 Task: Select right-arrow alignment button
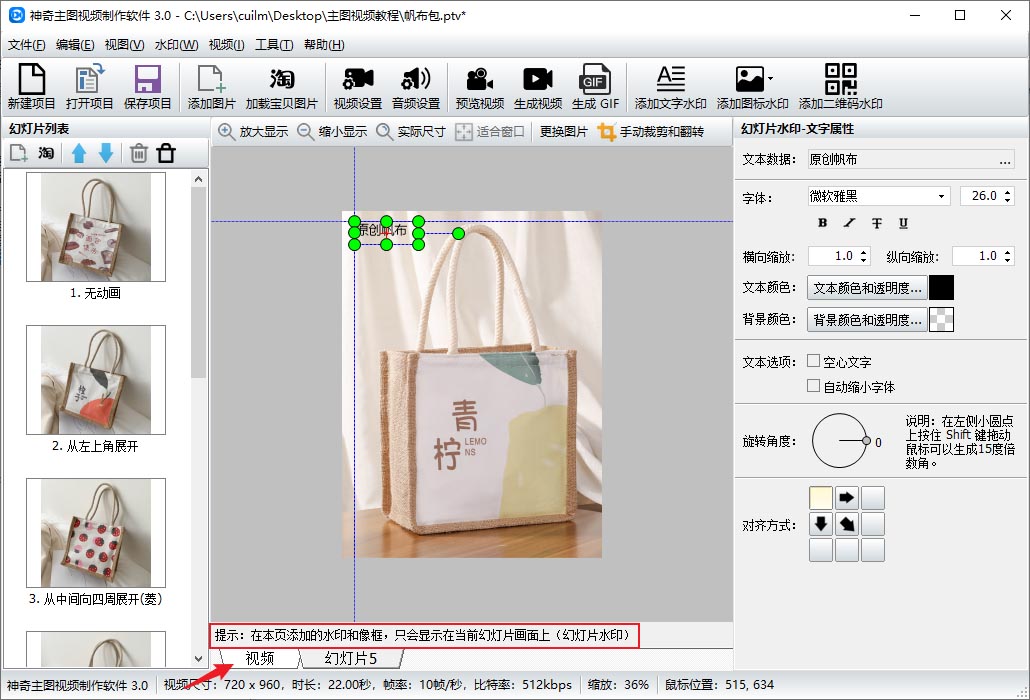point(847,498)
